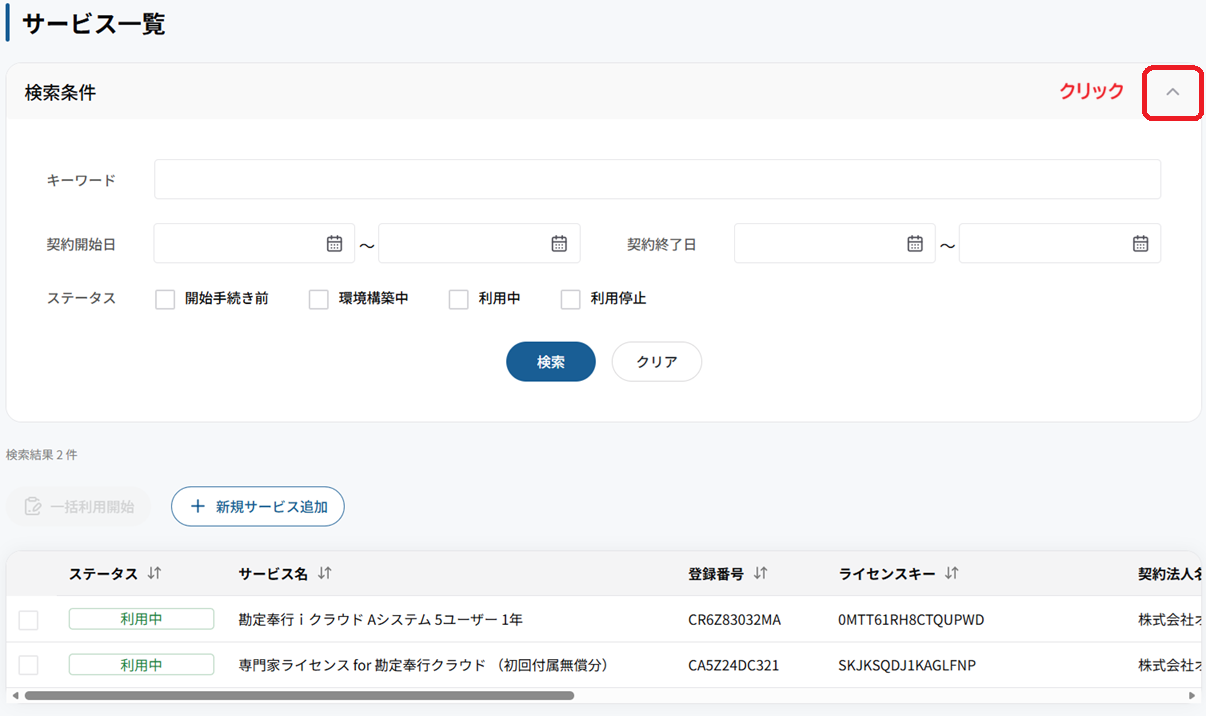The width and height of the screenshot is (1206, 716).
Task: Click service name 専門家ライセンス for 勘定奉行クラウド
Action: [424, 665]
